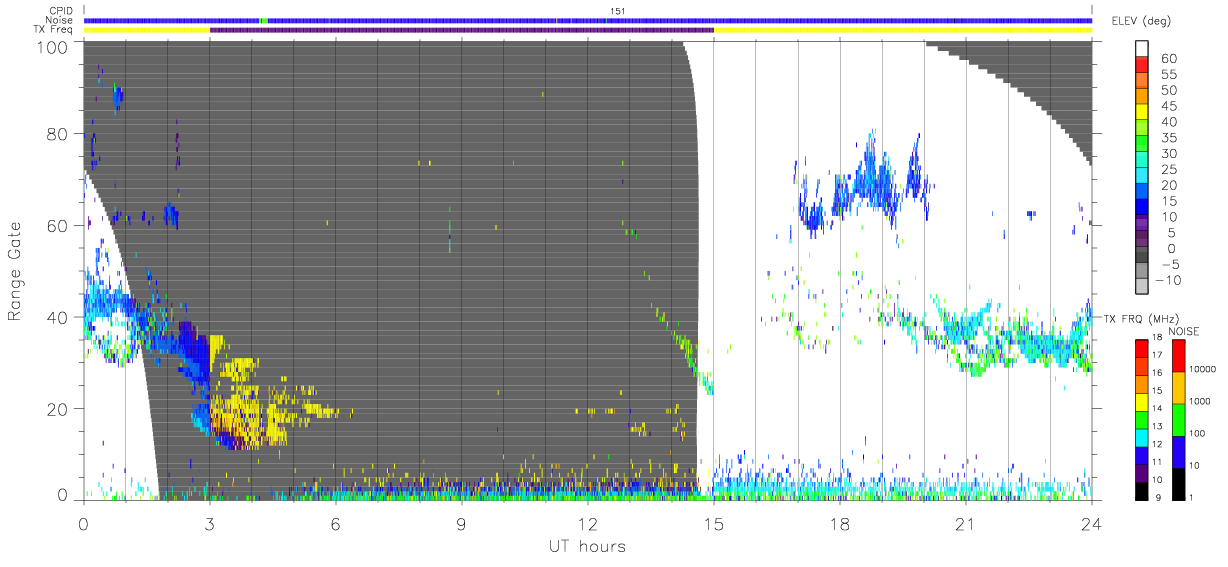The image size is (1228, 567).
Task: Click the 6 tick label on UT axis
Action: coord(336,523)
